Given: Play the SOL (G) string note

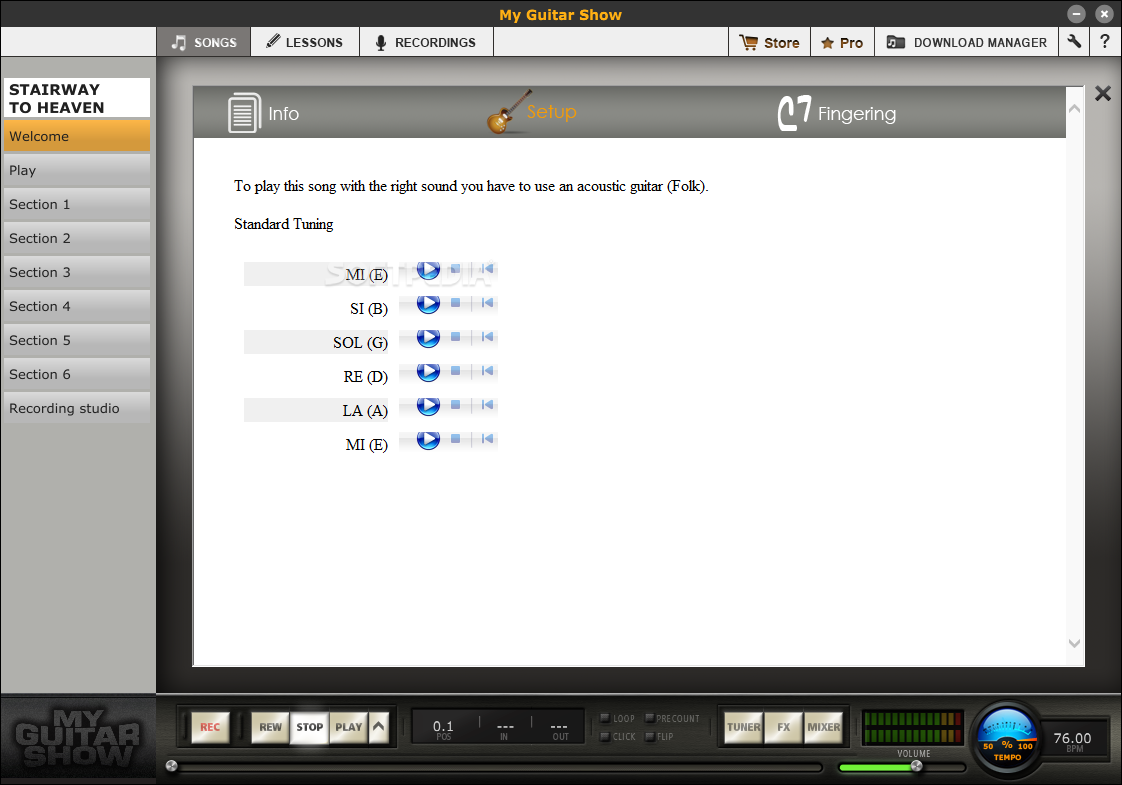Looking at the screenshot, I should (x=428, y=338).
